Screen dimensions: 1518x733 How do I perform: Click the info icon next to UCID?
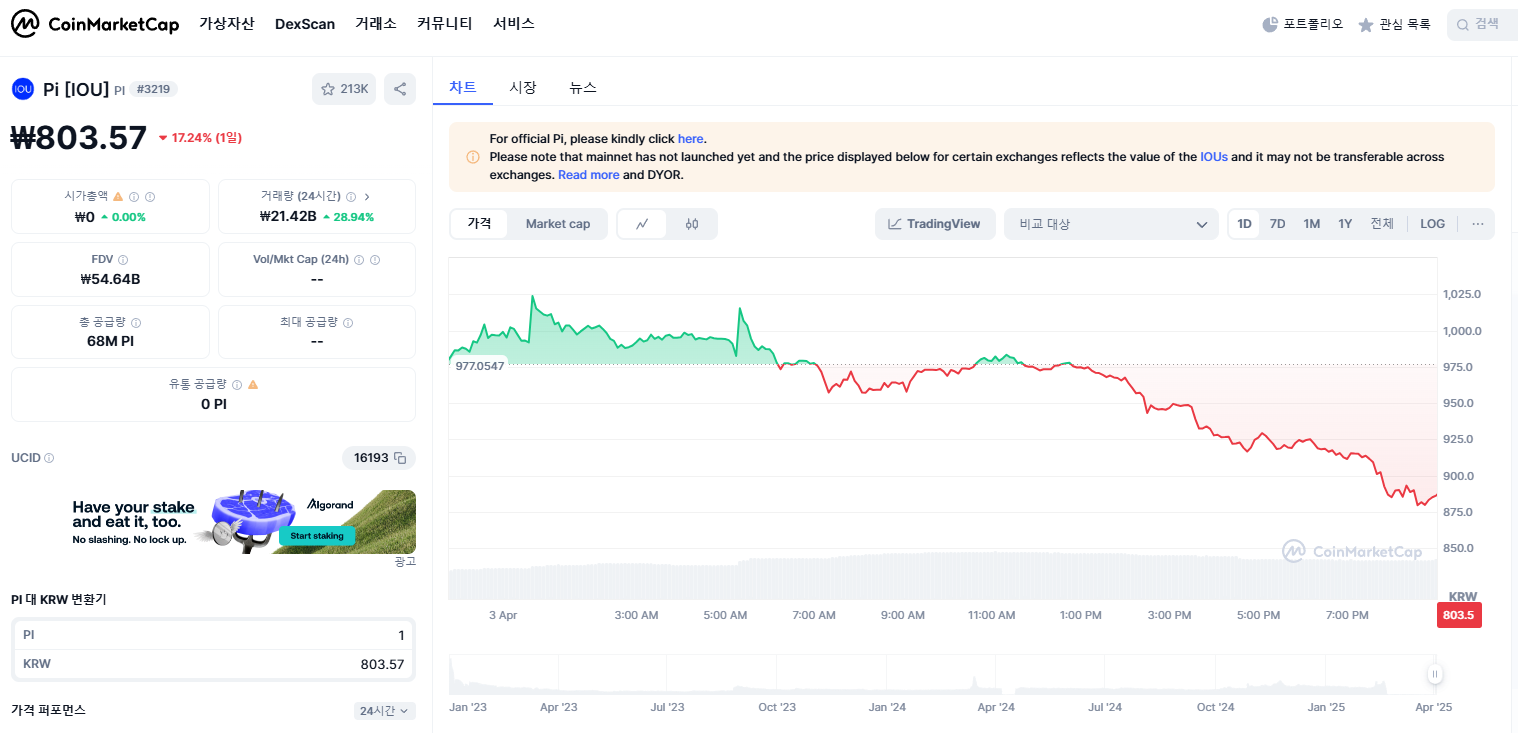click(x=49, y=458)
